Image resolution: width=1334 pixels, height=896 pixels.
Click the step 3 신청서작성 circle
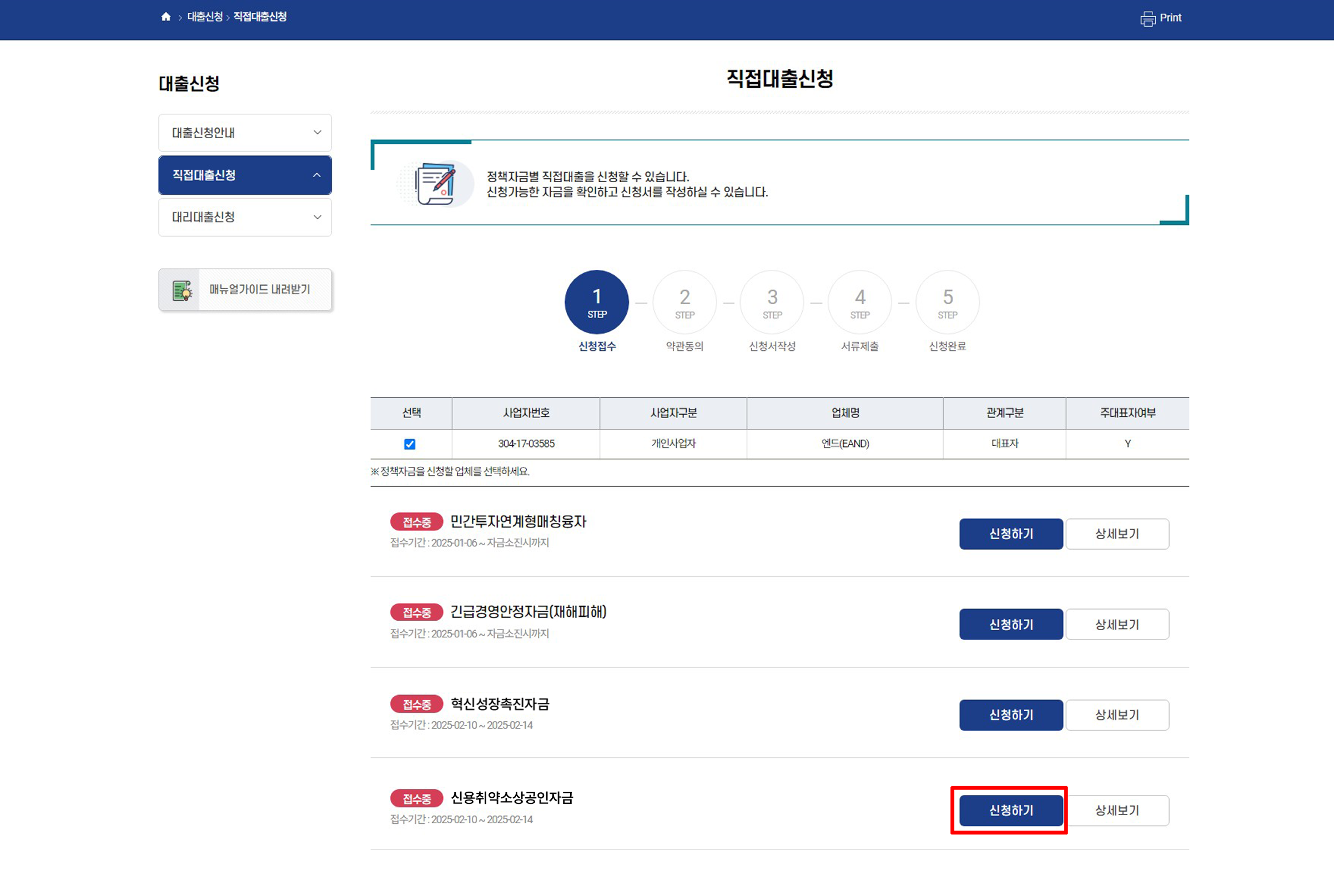point(772,301)
